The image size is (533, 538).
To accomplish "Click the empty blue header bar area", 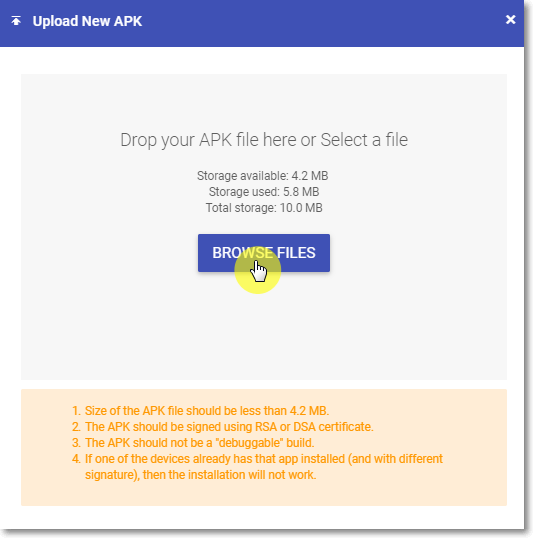I will pyautogui.click(x=323, y=22).
